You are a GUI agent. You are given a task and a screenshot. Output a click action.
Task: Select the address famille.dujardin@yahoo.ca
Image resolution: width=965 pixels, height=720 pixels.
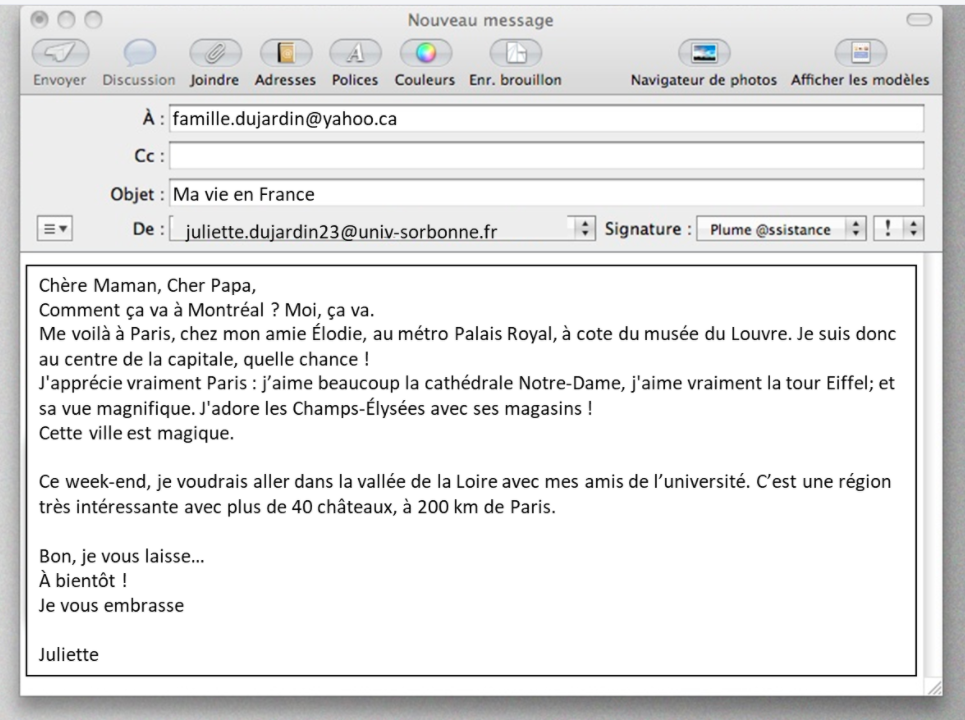286,118
